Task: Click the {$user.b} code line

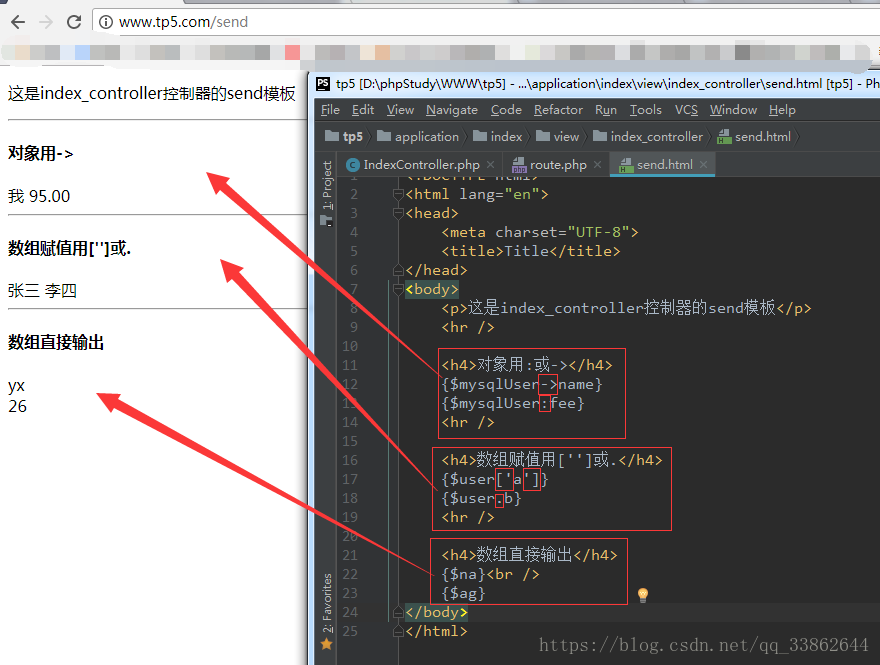Action: 482,498
